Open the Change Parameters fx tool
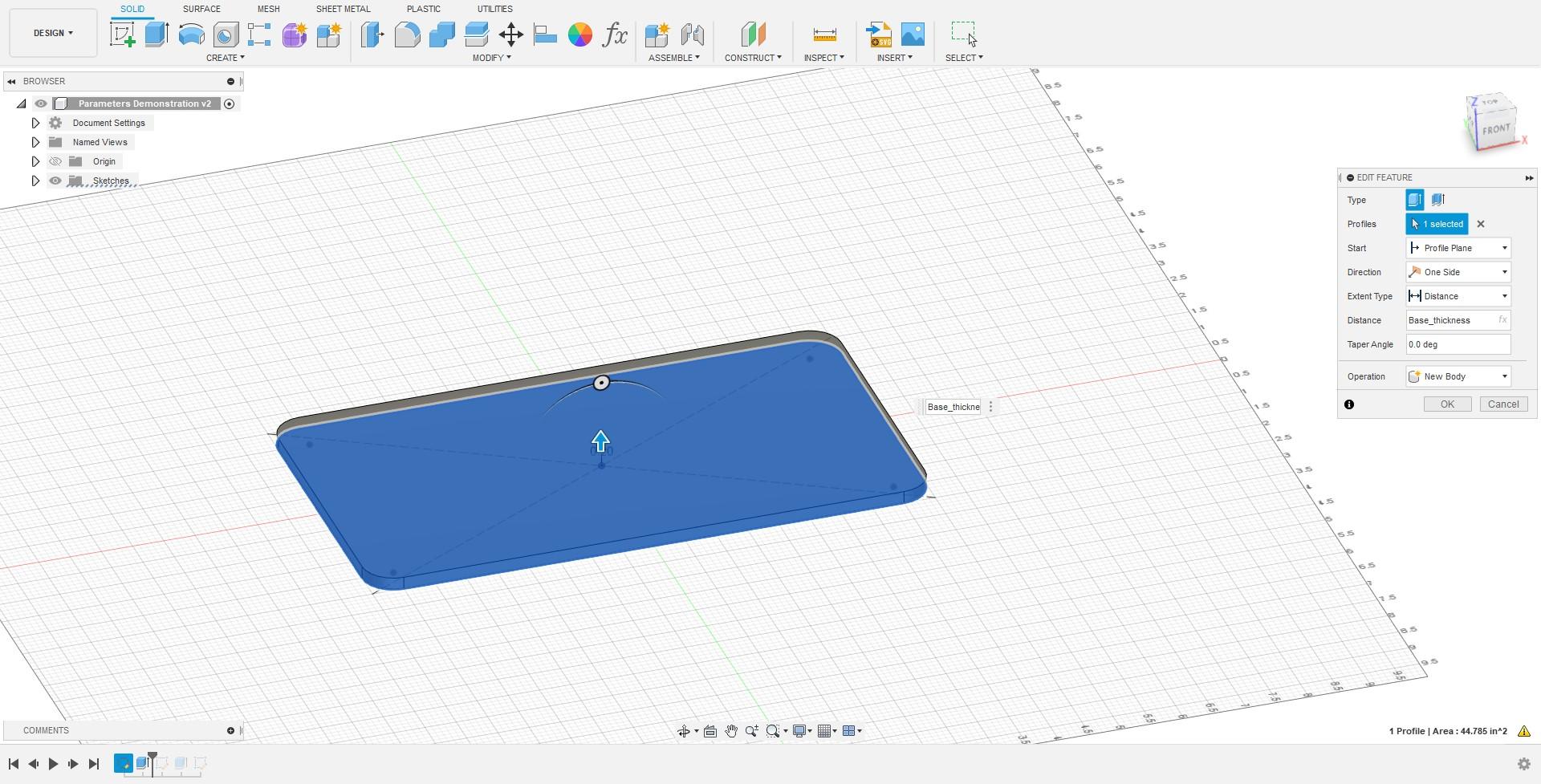 click(x=615, y=35)
